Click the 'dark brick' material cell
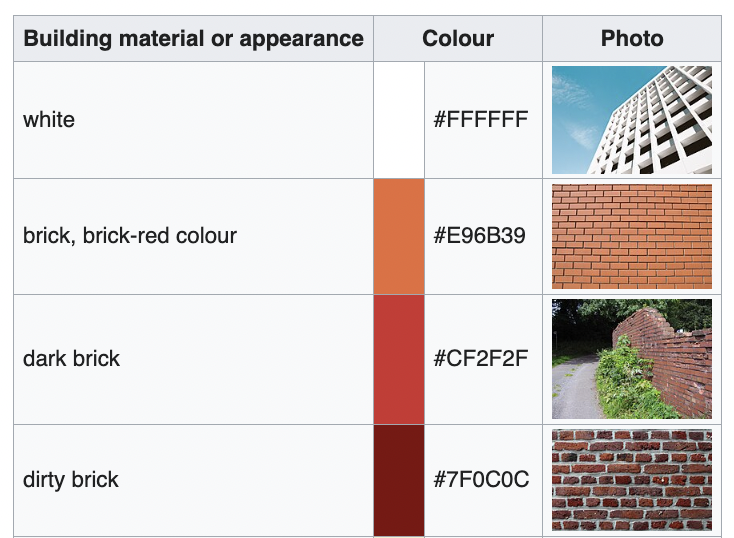Viewport: 734px width, 538px height. click(193, 360)
